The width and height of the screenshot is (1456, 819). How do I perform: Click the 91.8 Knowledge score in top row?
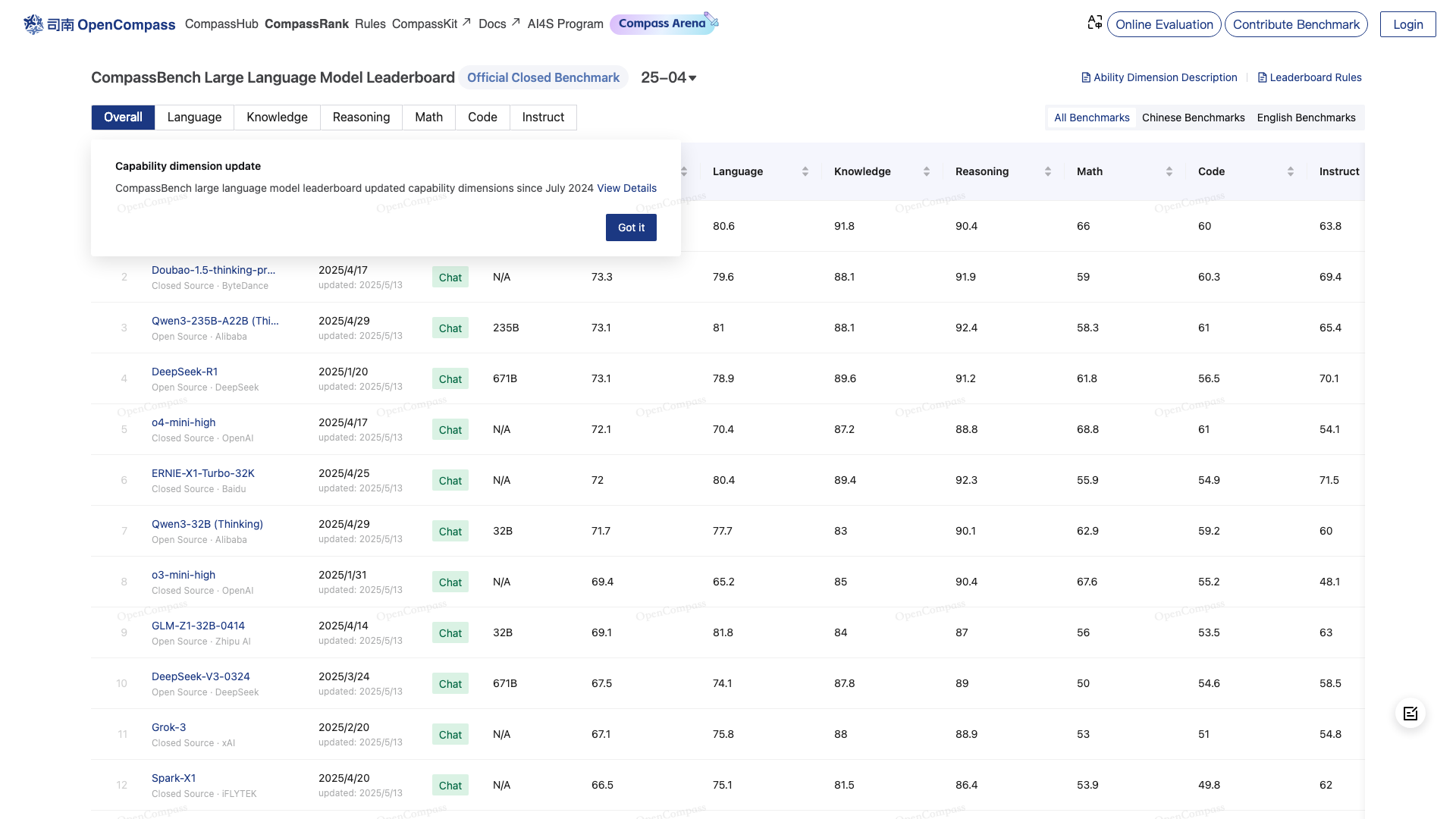coord(844,226)
